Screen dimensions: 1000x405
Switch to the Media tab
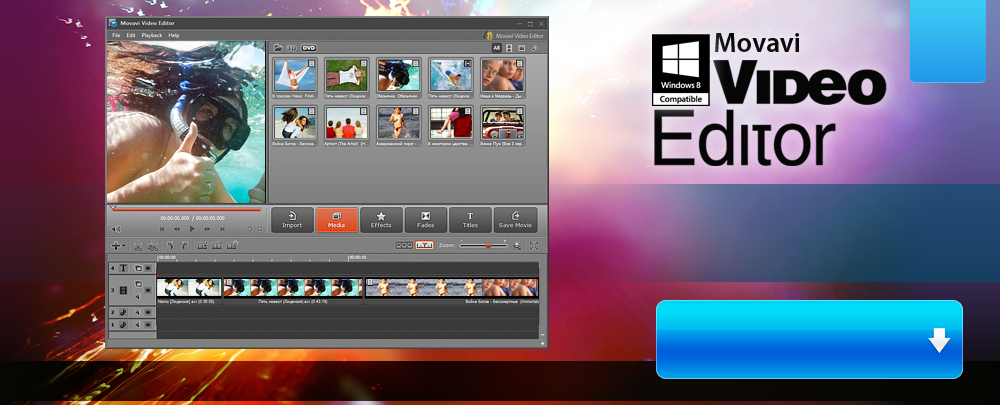click(337, 220)
